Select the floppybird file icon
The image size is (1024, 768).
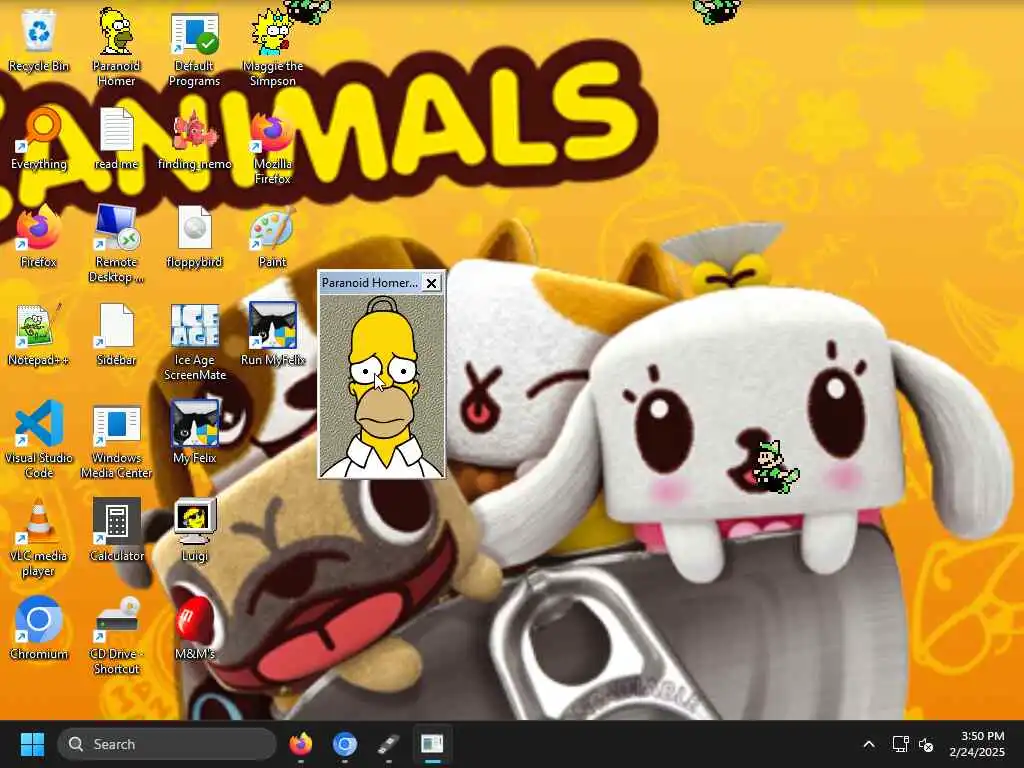pos(194,237)
